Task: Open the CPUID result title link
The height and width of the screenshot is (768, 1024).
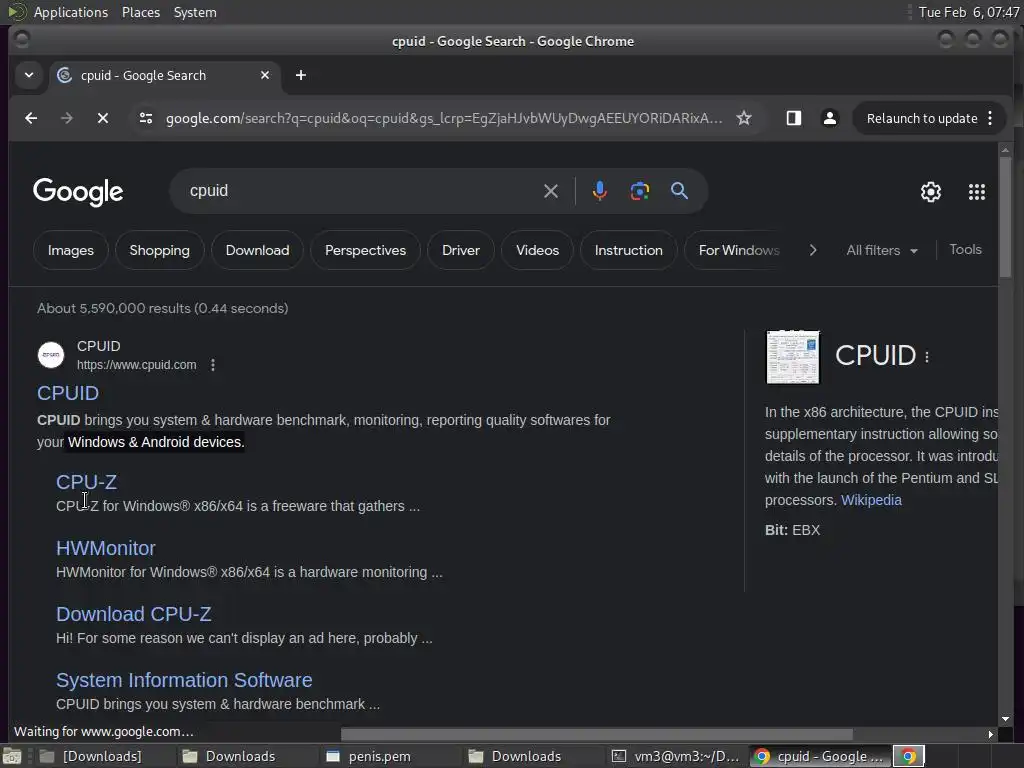Action: (x=68, y=393)
